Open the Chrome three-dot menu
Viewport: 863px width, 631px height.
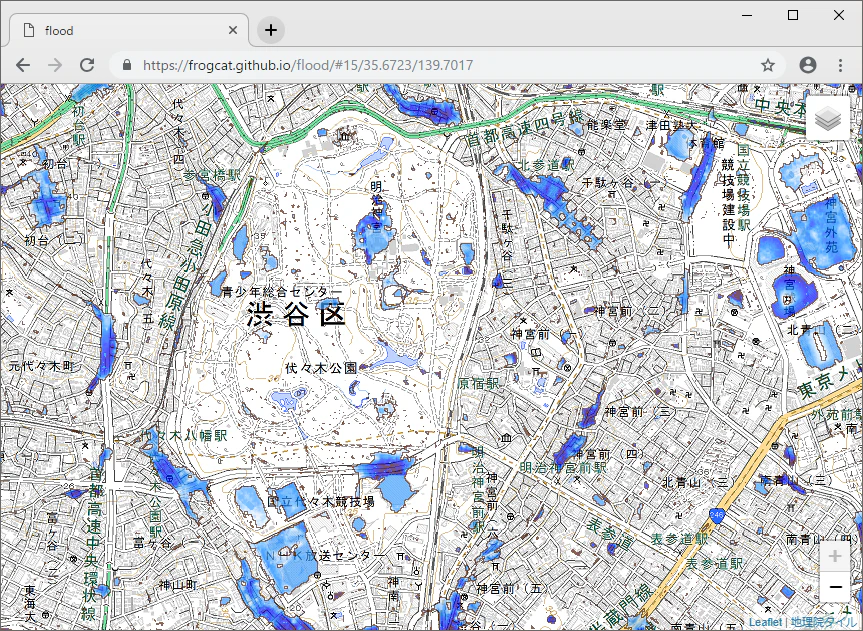(x=840, y=65)
